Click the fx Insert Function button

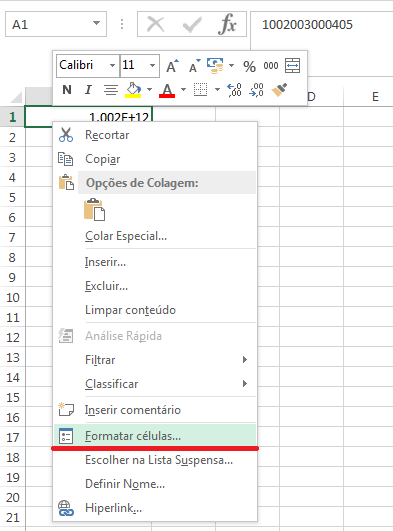tap(228, 24)
